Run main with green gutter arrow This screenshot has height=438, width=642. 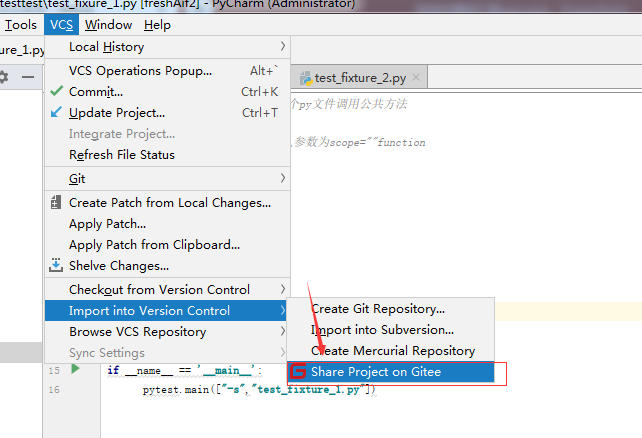pos(75,369)
